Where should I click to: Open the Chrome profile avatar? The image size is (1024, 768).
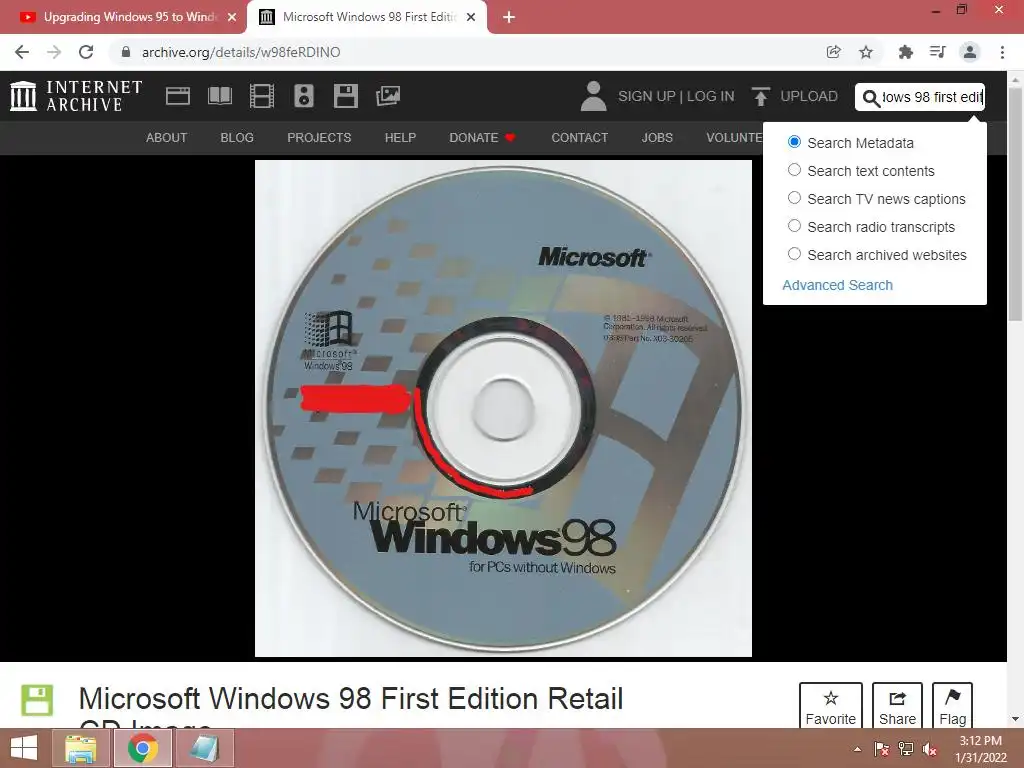[x=970, y=52]
